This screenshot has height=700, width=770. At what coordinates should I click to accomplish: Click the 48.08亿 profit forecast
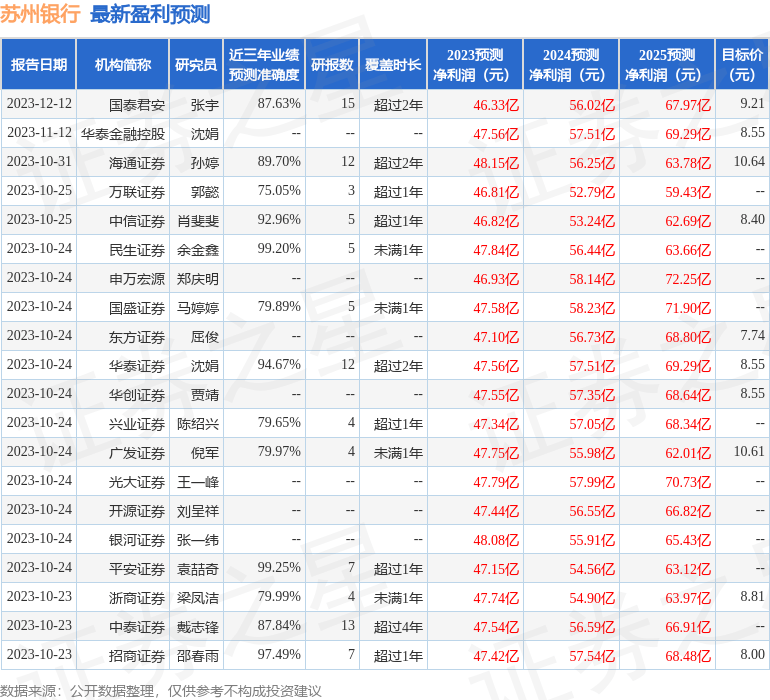pyautogui.click(x=496, y=539)
